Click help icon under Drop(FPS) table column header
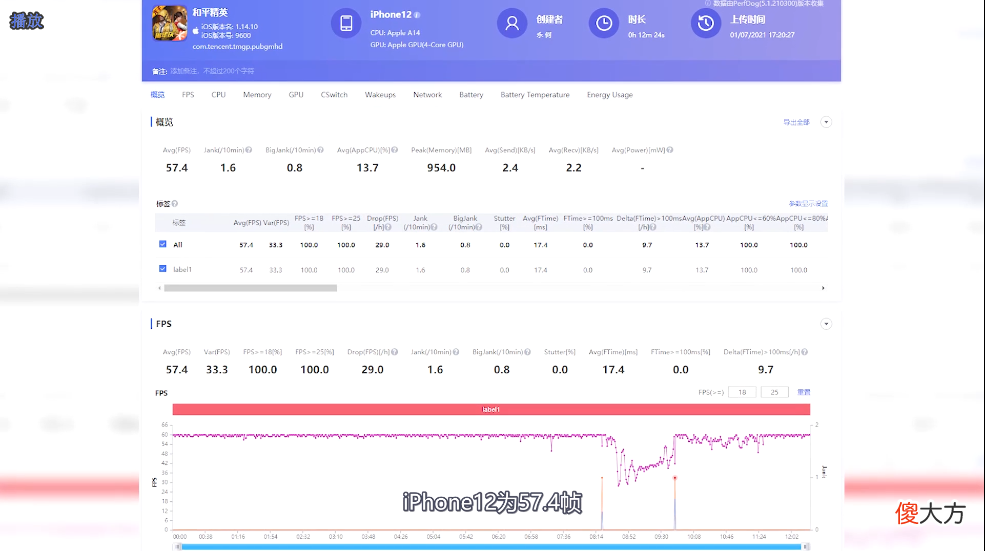This screenshot has height=551, width=985. pyautogui.click(x=388, y=227)
